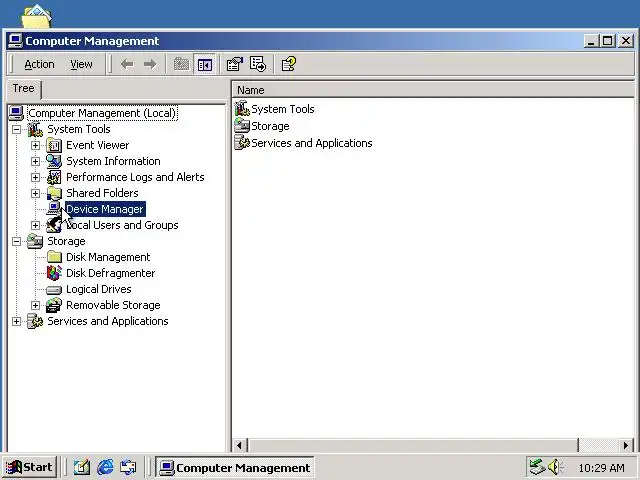The height and width of the screenshot is (480, 640).
Task: Click the title bar Computer Management icon
Action: click(x=16, y=41)
